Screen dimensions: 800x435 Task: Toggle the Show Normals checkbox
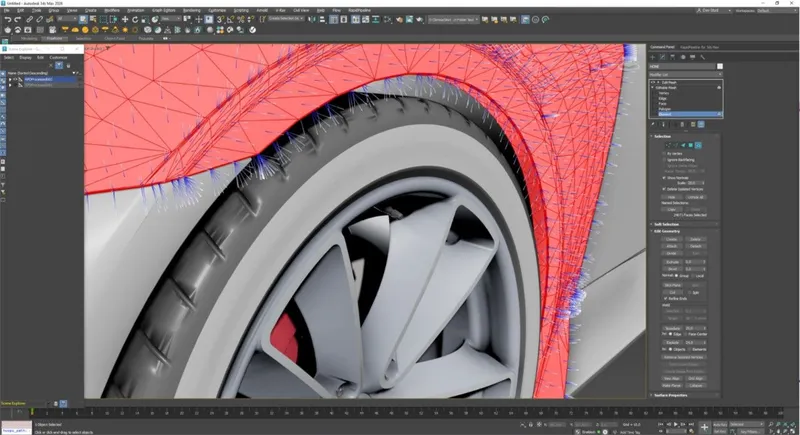666,175
